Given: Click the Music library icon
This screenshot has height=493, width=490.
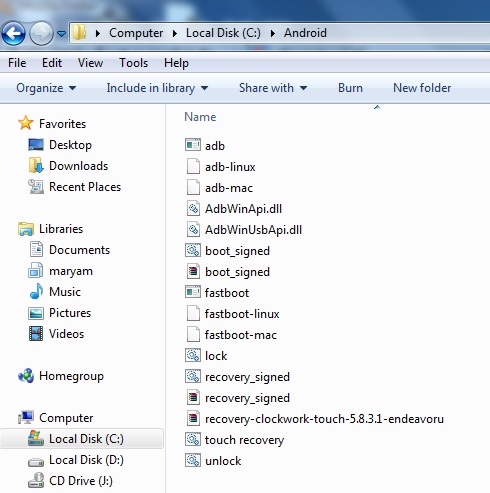Looking at the screenshot, I should (36, 291).
